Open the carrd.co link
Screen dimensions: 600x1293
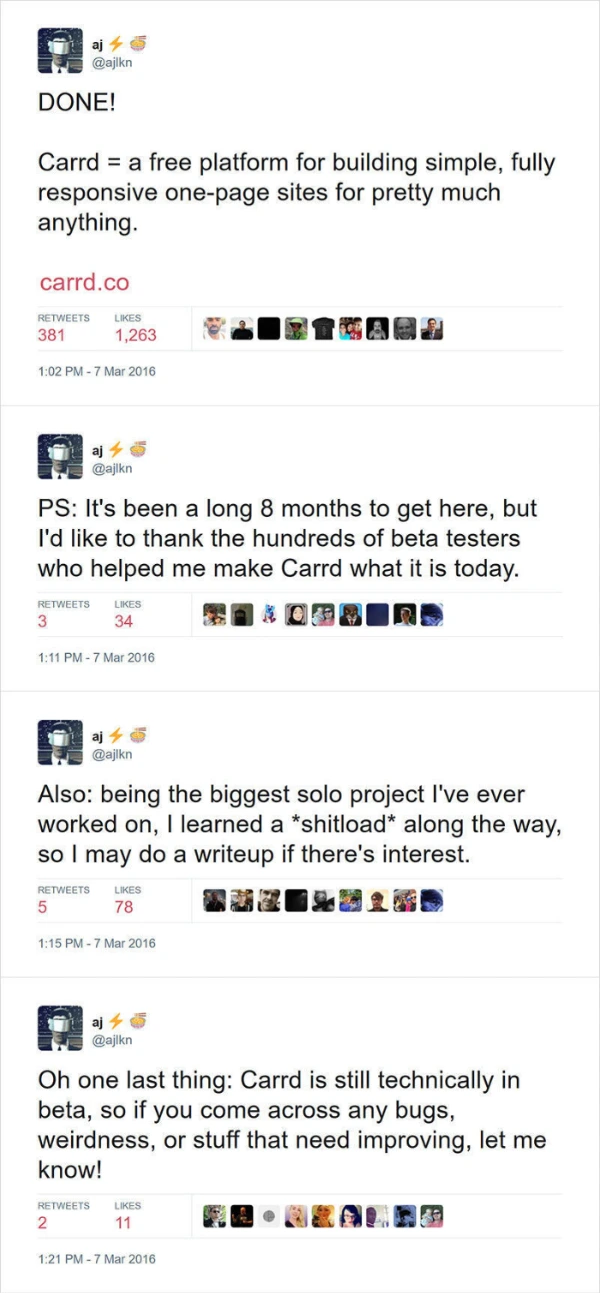tap(84, 283)
